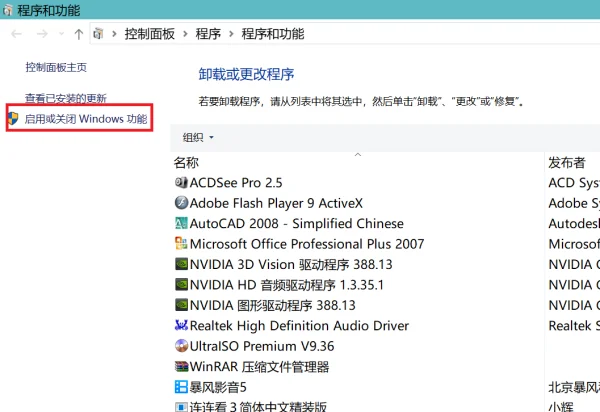Select the UltraISO Premium V9.36 entry
The width and height of the screenshot is (600, 412).
coord(262,346)
